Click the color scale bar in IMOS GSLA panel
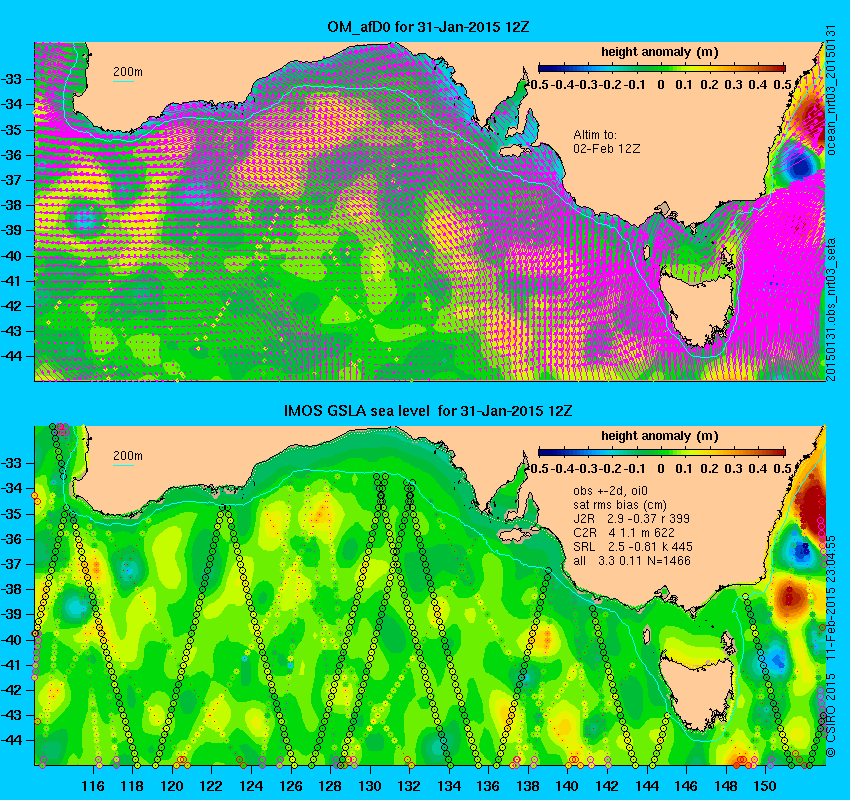 [661, 452]
